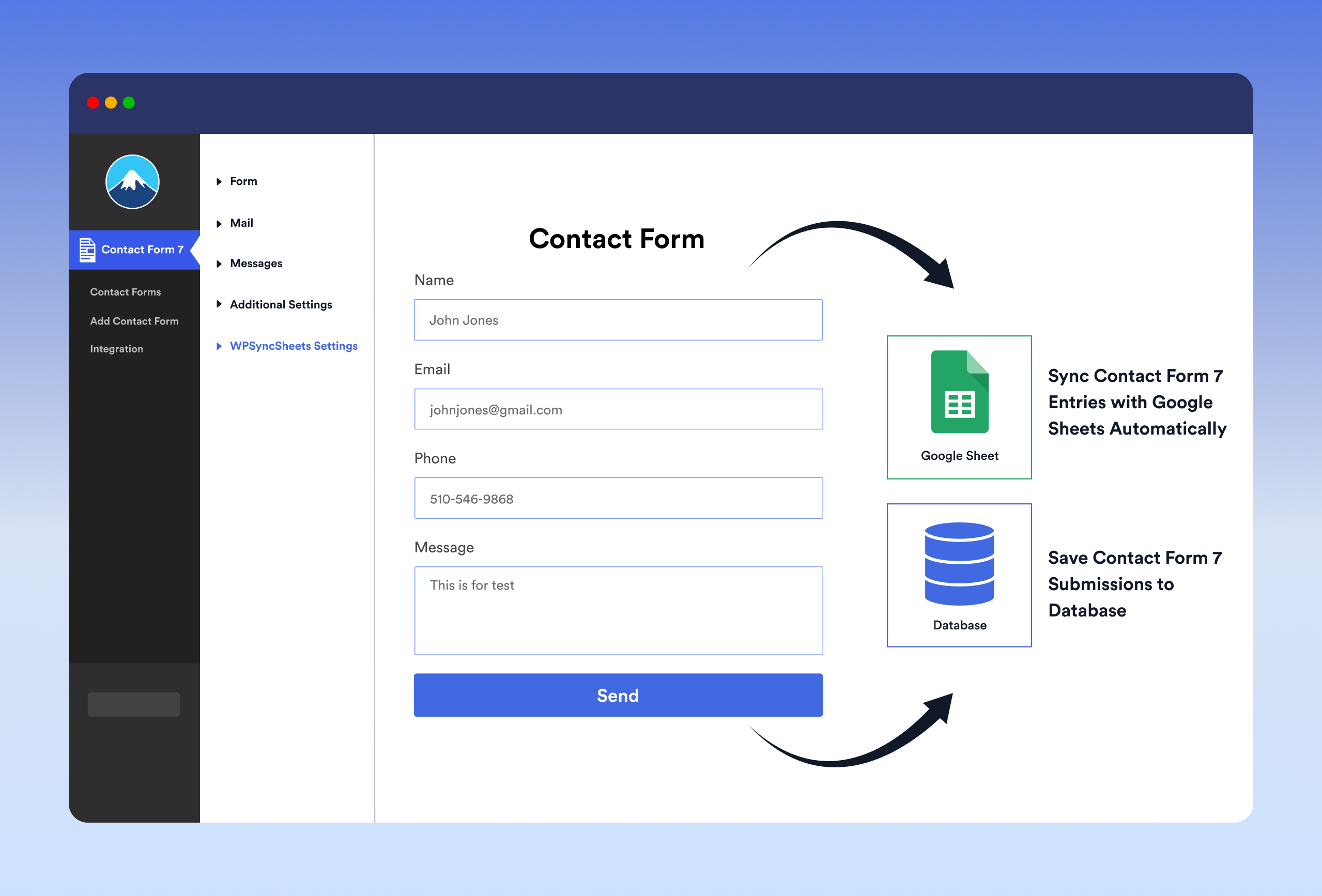Viewport: 1322px width, 896px height.
Task: Click the mountain logo avatar
Action: coord(132,181)
